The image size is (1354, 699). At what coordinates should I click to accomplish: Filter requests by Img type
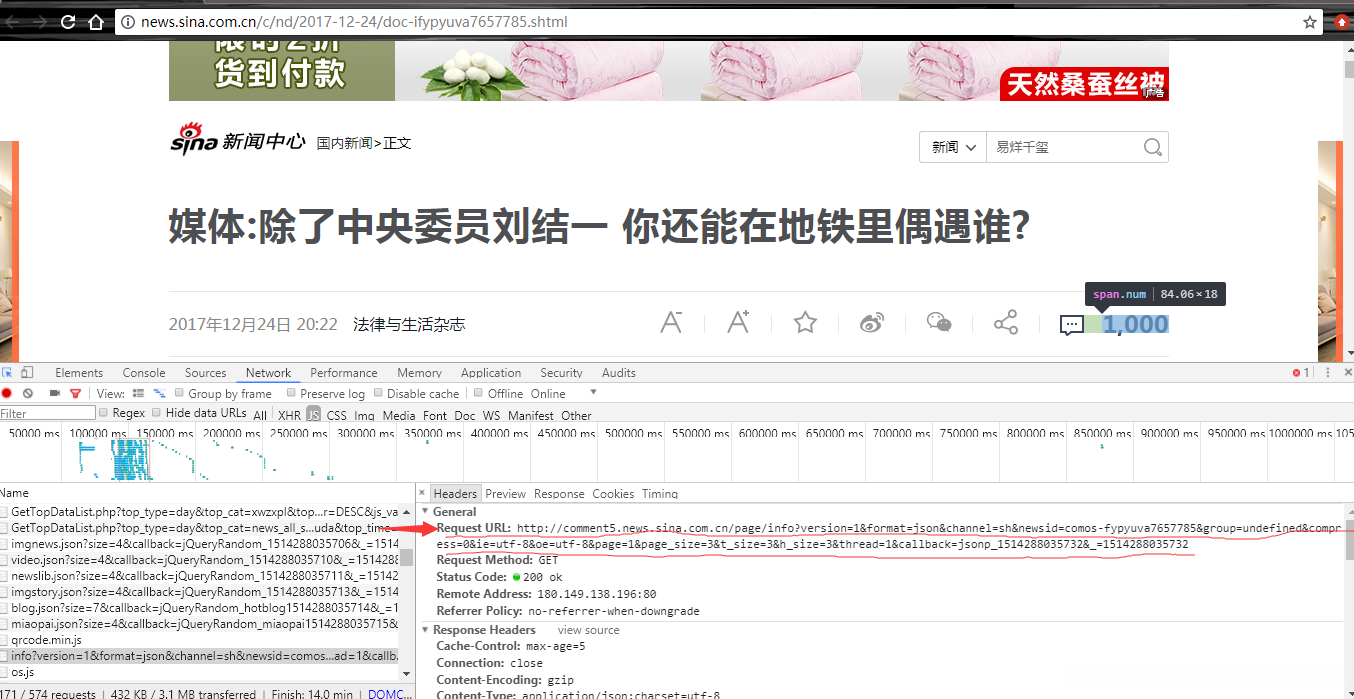click(364, 415)
